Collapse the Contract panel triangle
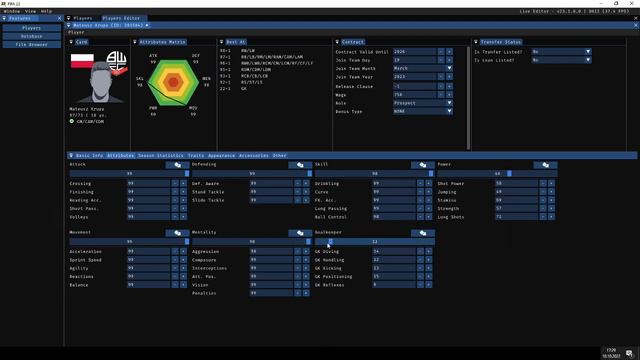 [x=337, y=42]
